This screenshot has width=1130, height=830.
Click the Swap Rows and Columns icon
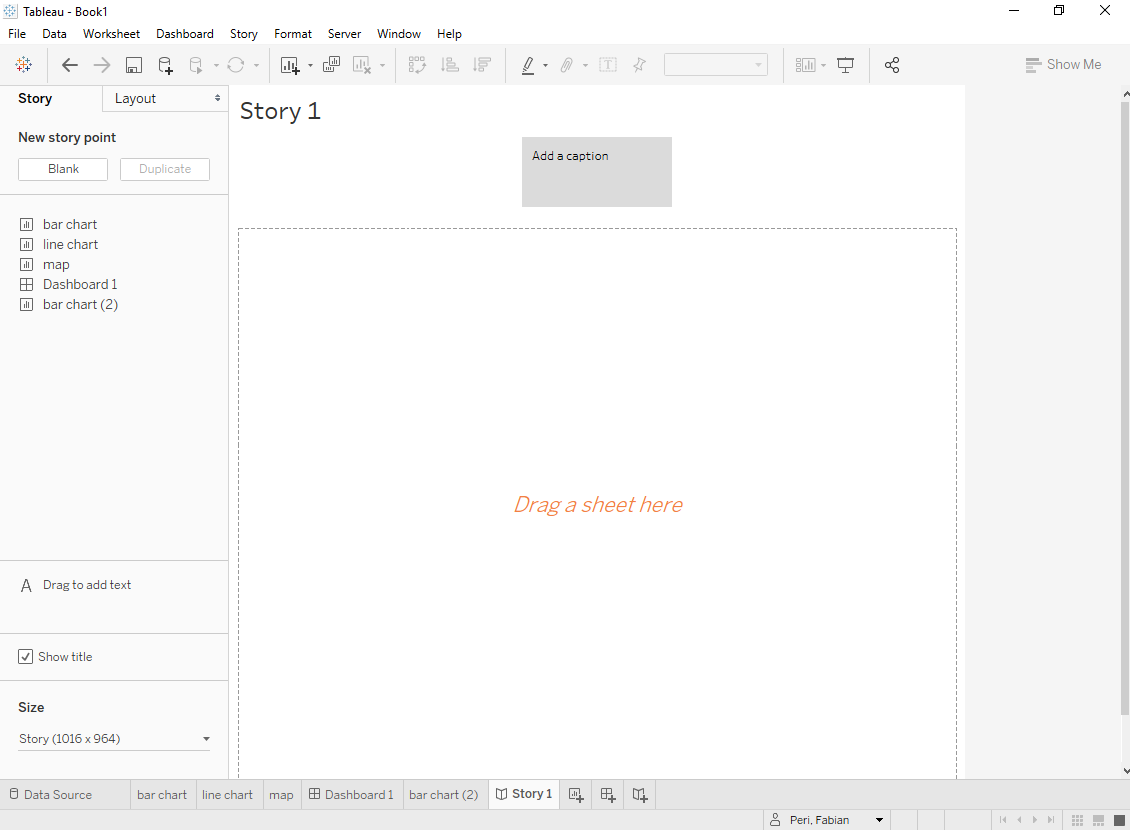coord(417,65)
